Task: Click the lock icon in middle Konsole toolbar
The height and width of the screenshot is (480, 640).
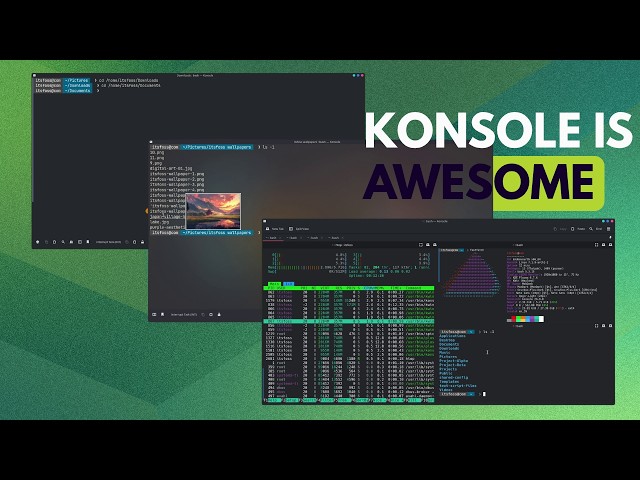Action: 219,315
